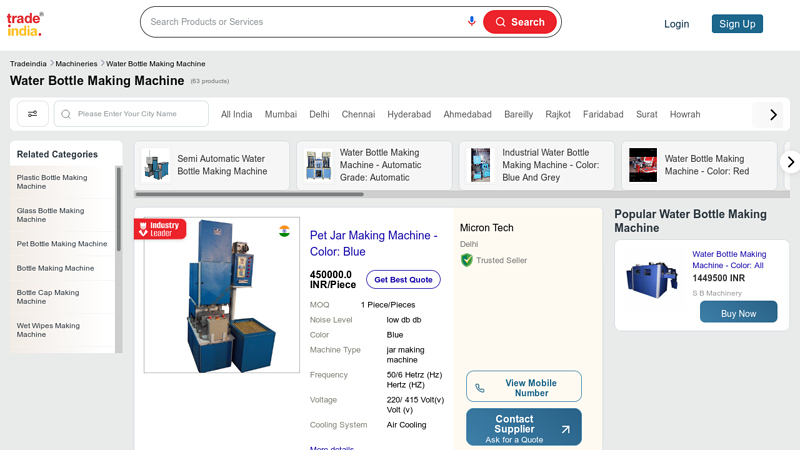Advance category carousel with right arrow
800x450 pixels.
[790, 162]
